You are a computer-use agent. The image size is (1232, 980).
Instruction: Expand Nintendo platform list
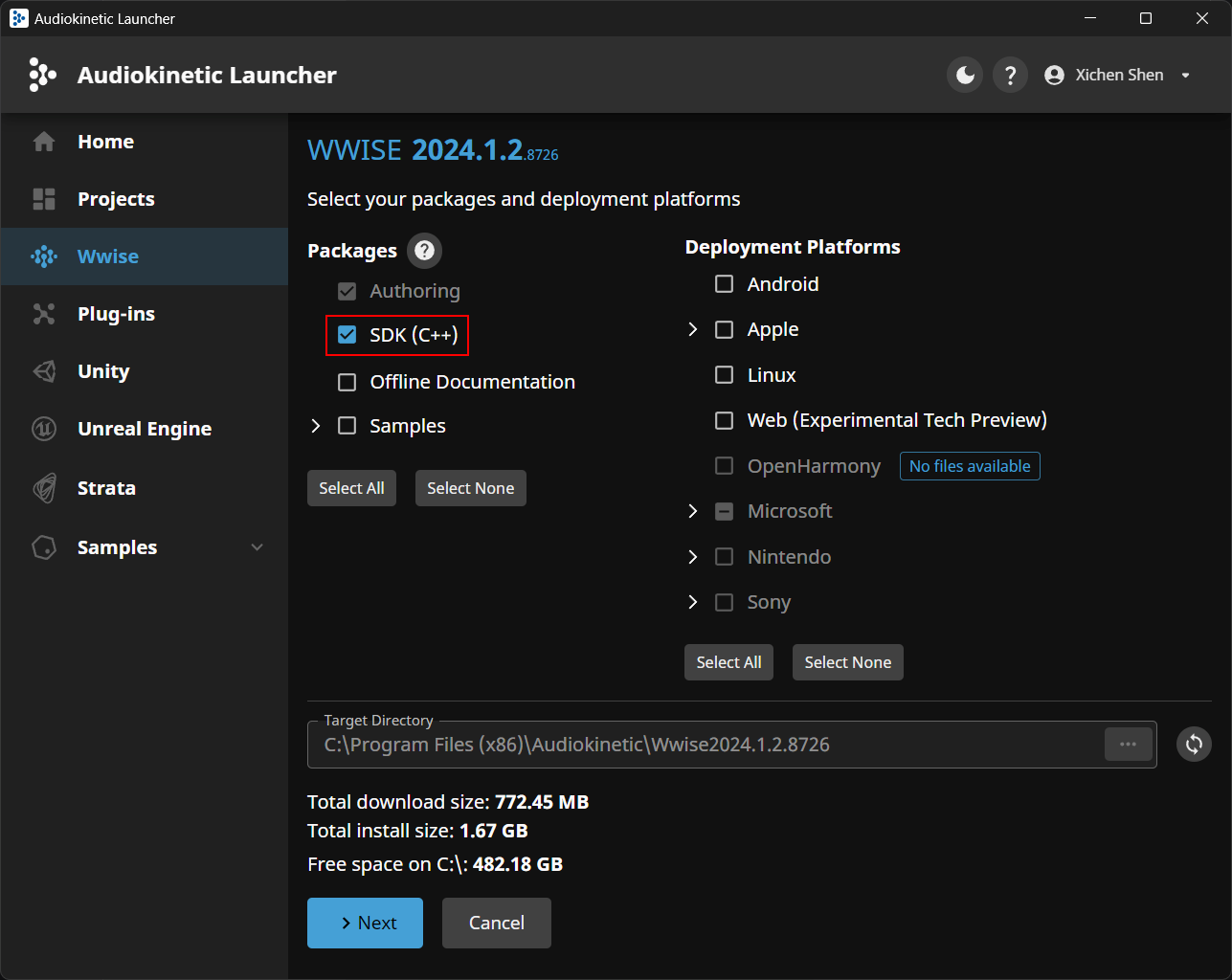pos(693,557)
